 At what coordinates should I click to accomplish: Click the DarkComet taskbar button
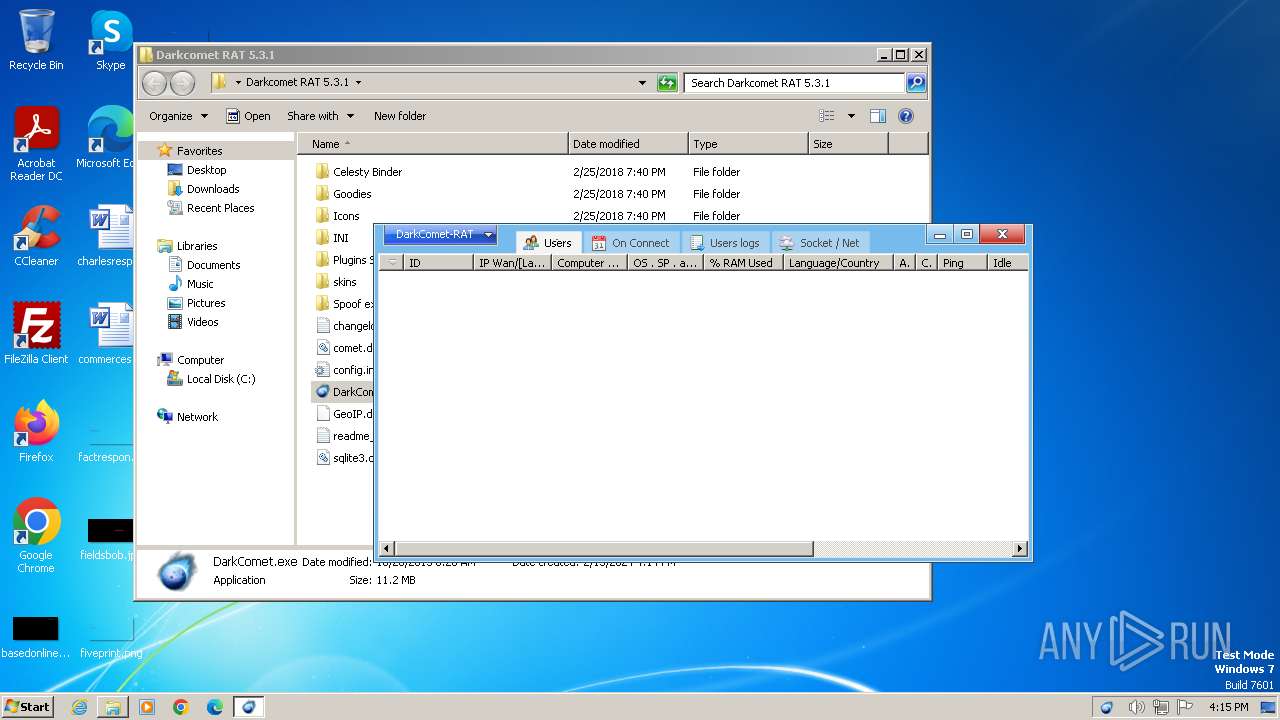point(248,707)
